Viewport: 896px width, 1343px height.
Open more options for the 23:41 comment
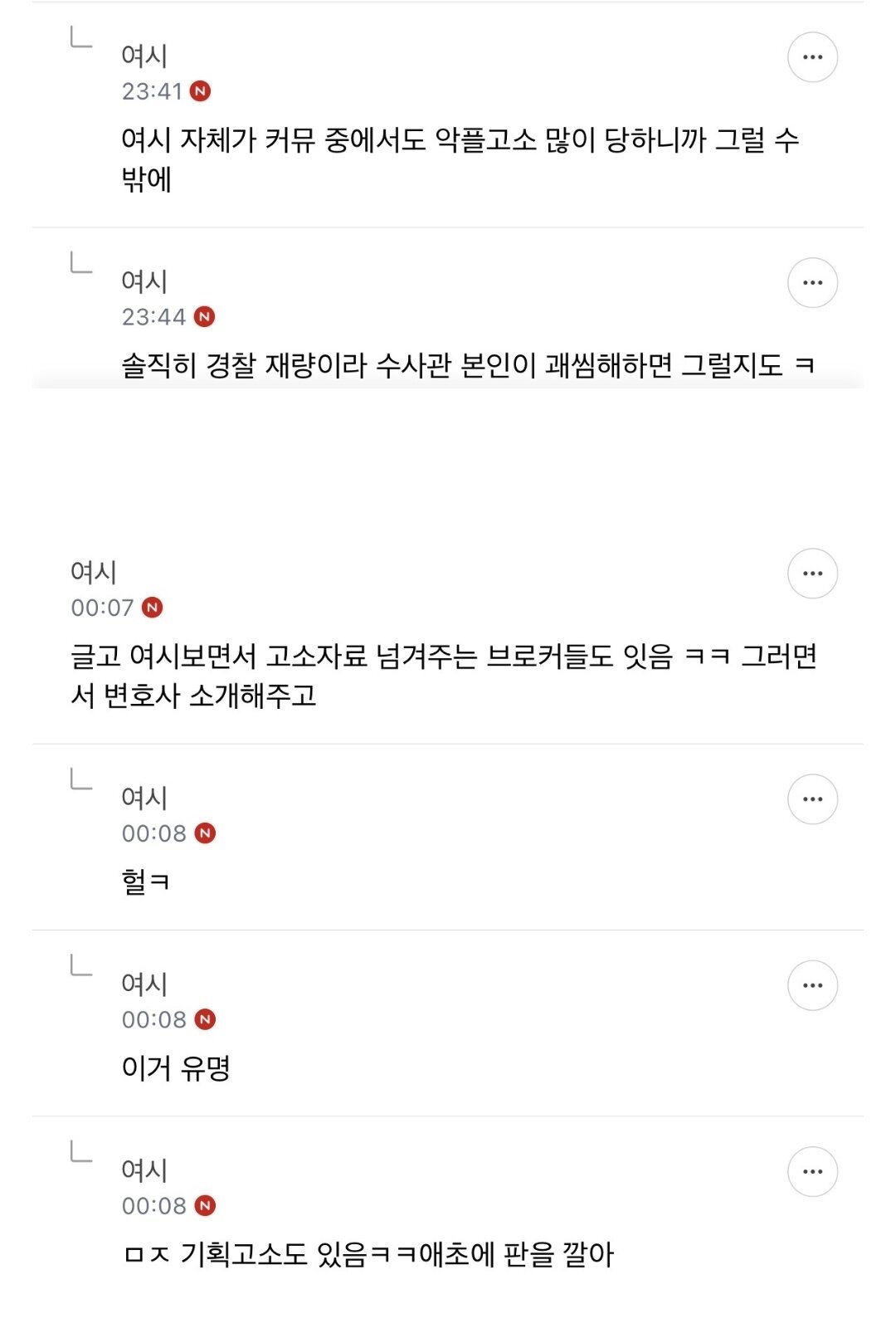click(x=812, y=57)
